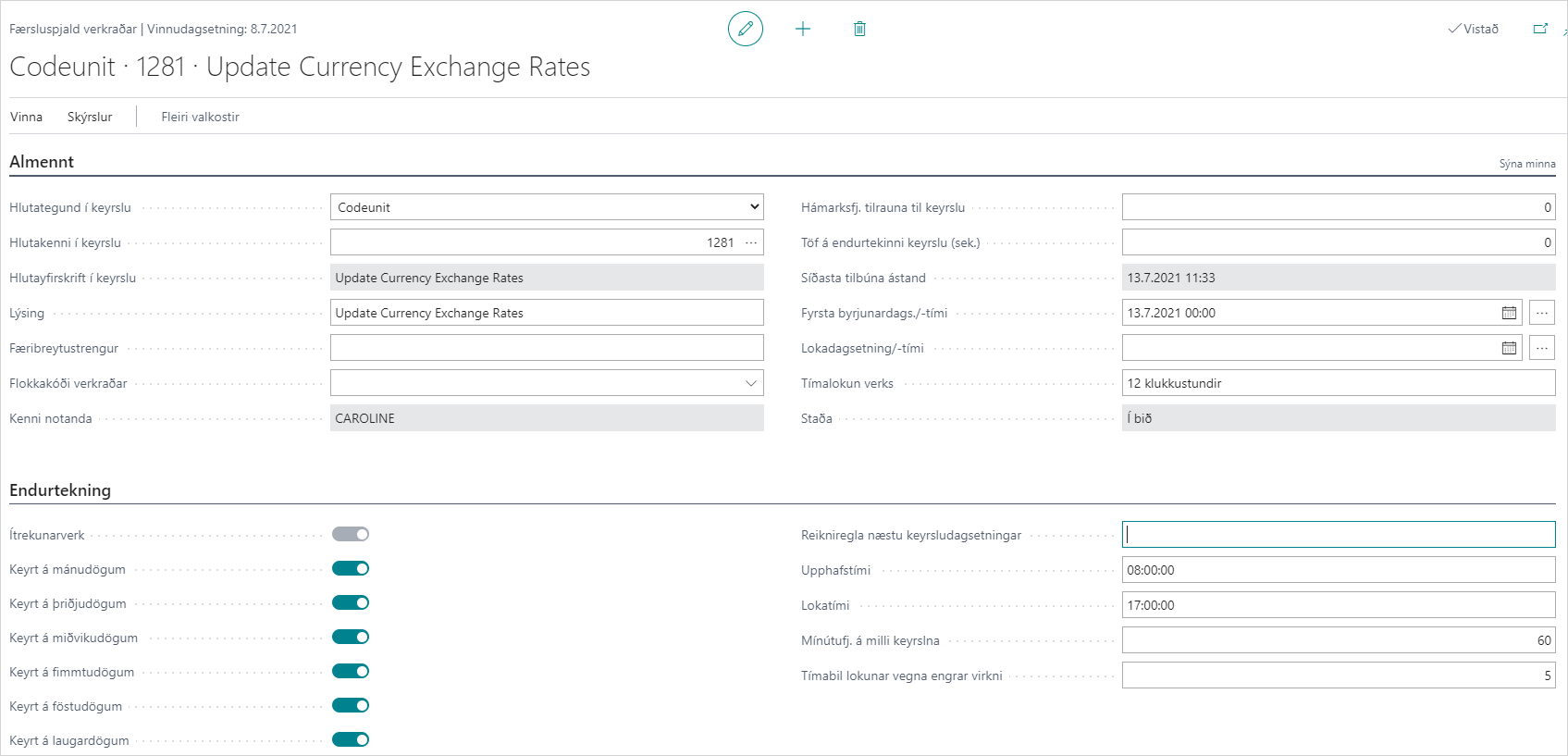Viewport: 1568px width, 756px height.
Task: Collapse the Almennt section header
Action: (42, 162)
